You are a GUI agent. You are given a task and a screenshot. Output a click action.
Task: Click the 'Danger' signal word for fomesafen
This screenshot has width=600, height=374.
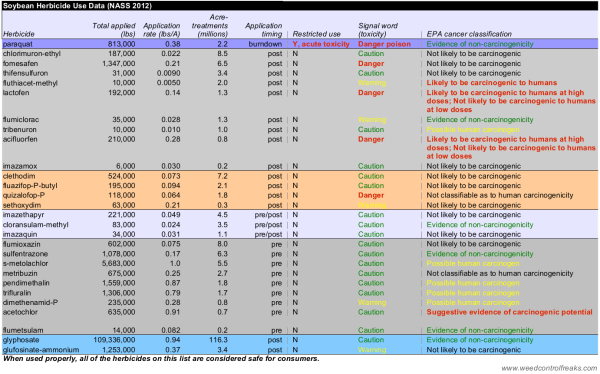371,64
